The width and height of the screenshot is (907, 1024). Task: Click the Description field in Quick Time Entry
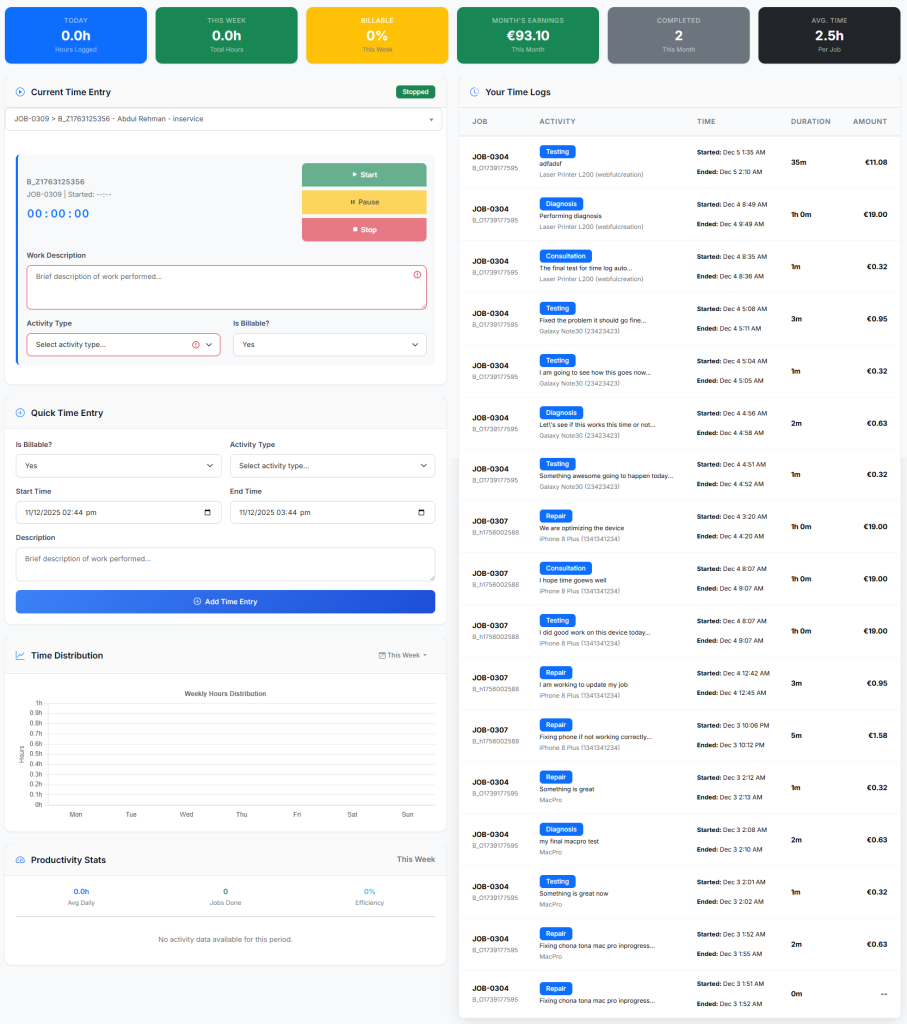pos(225,562)
